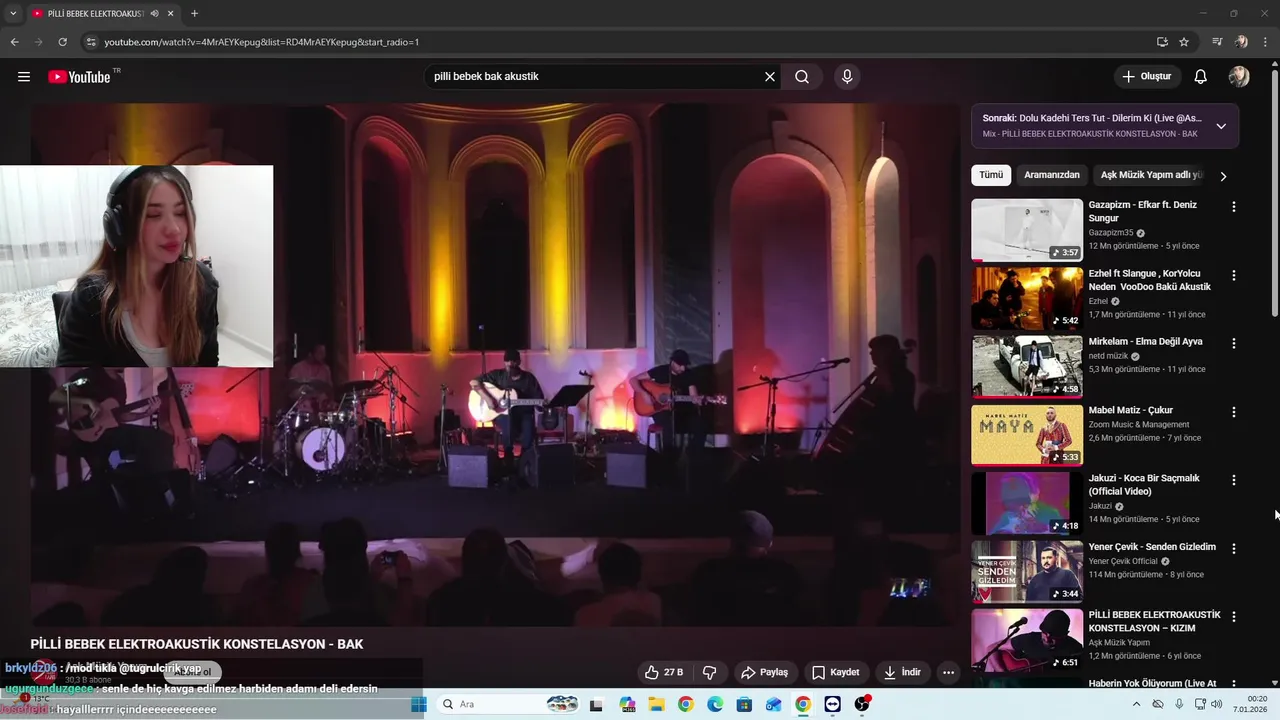Open options for Yener Çevik video
The width and height of the screenshot is (1280, 720).
(1234, 548)
